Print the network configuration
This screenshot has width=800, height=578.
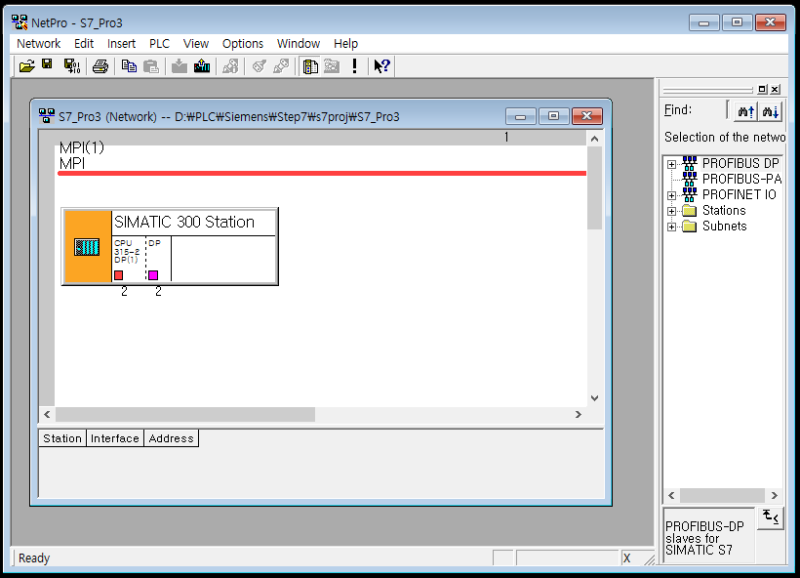(100, 65)
